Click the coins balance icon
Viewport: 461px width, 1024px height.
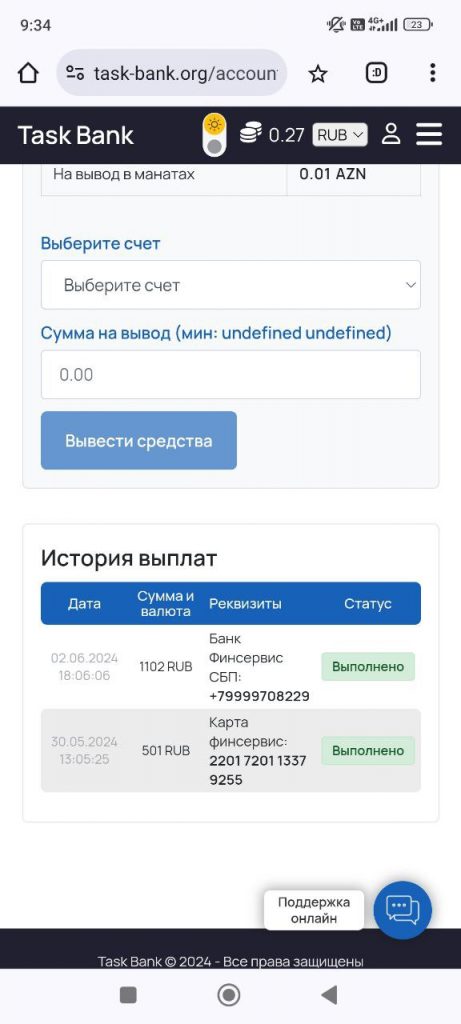pos(251,133)
